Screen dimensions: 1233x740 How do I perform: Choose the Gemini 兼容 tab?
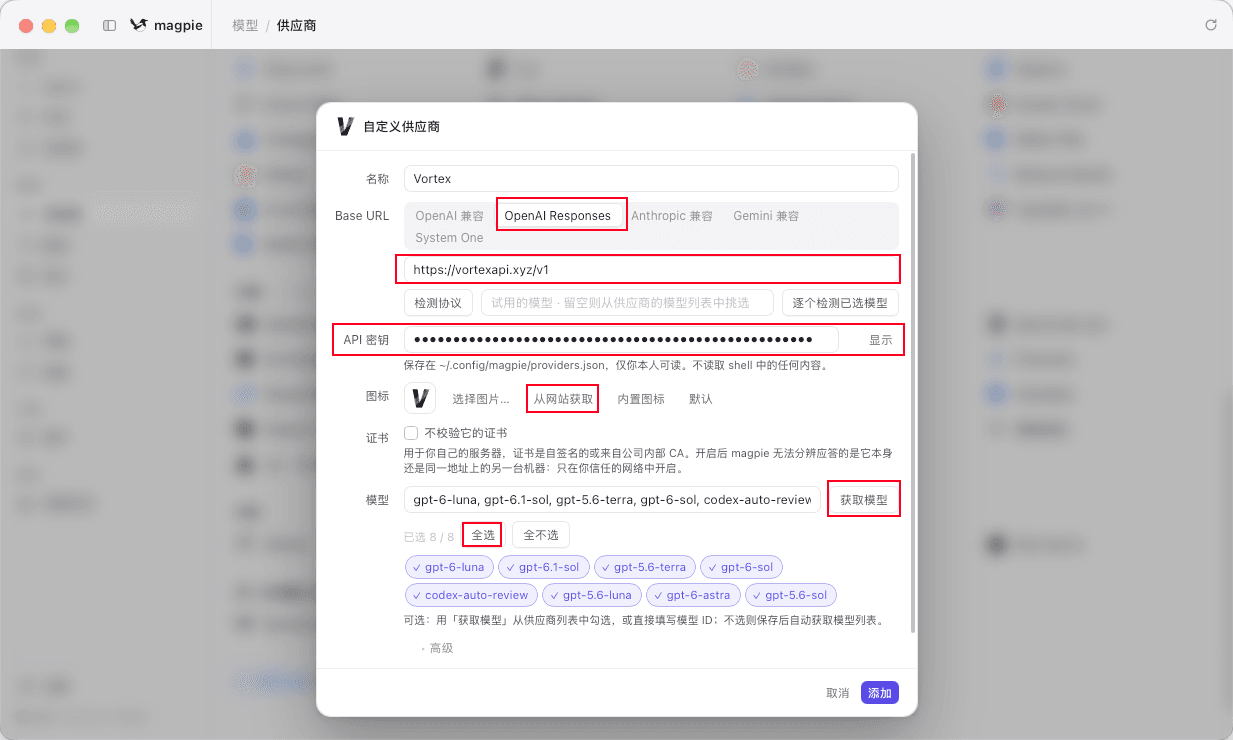766,216
